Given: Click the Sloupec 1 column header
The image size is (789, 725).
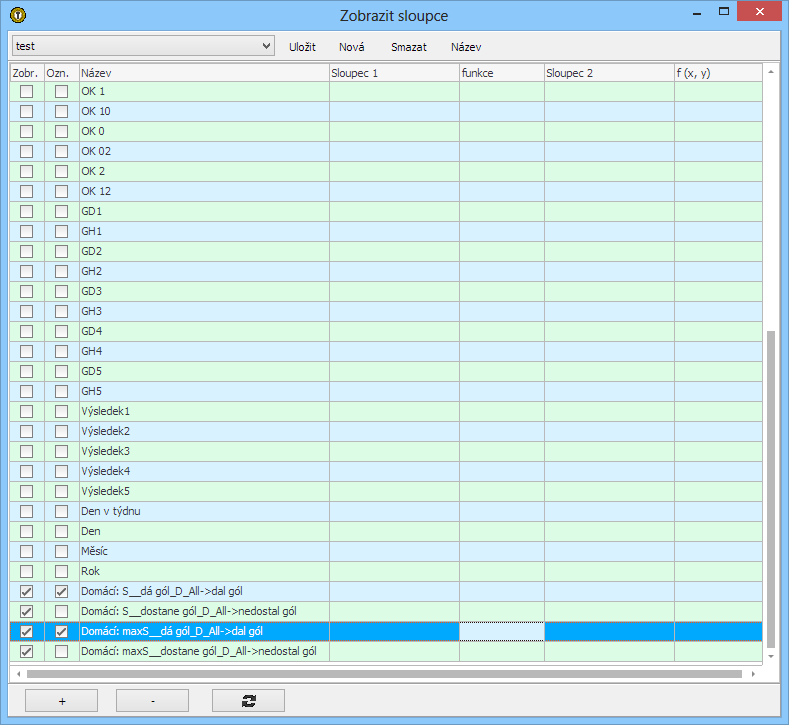Looking at the screenshot, I should [x=394, y=73].
